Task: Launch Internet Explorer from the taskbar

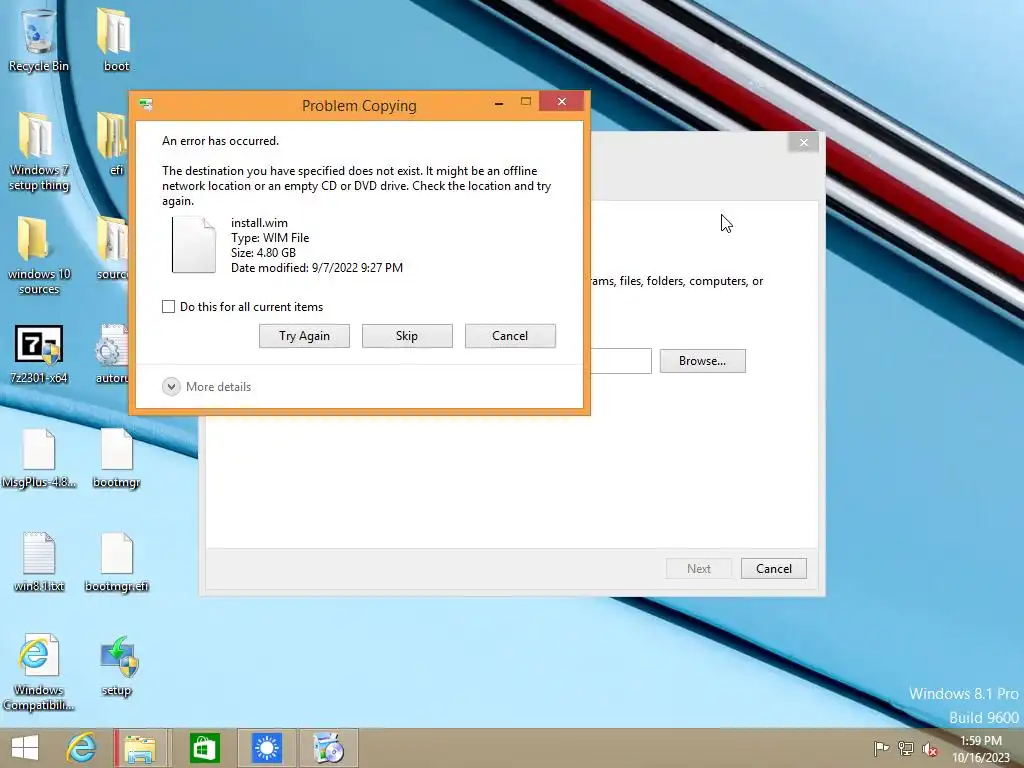Action: coord(81,748)
